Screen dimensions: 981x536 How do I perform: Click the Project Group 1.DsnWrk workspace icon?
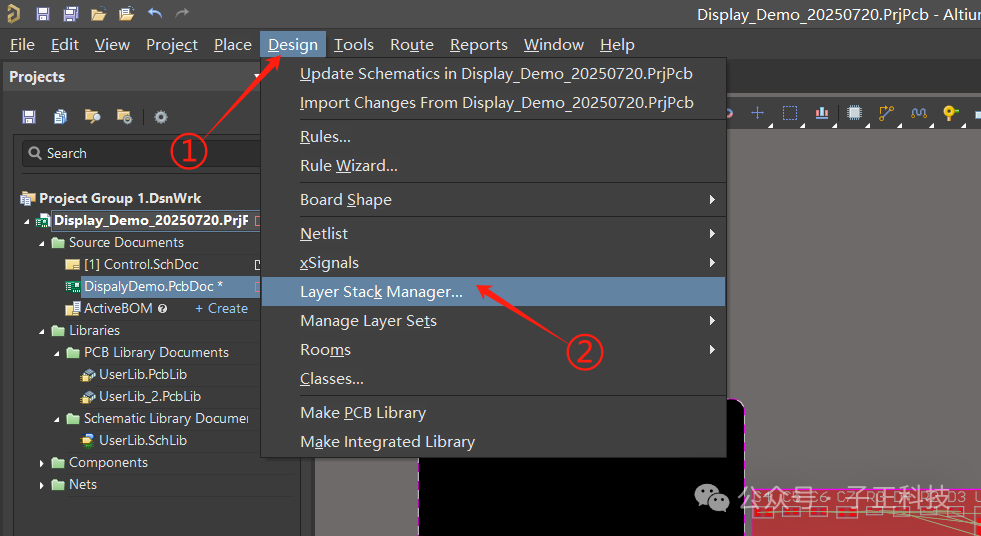pos(27,199)
